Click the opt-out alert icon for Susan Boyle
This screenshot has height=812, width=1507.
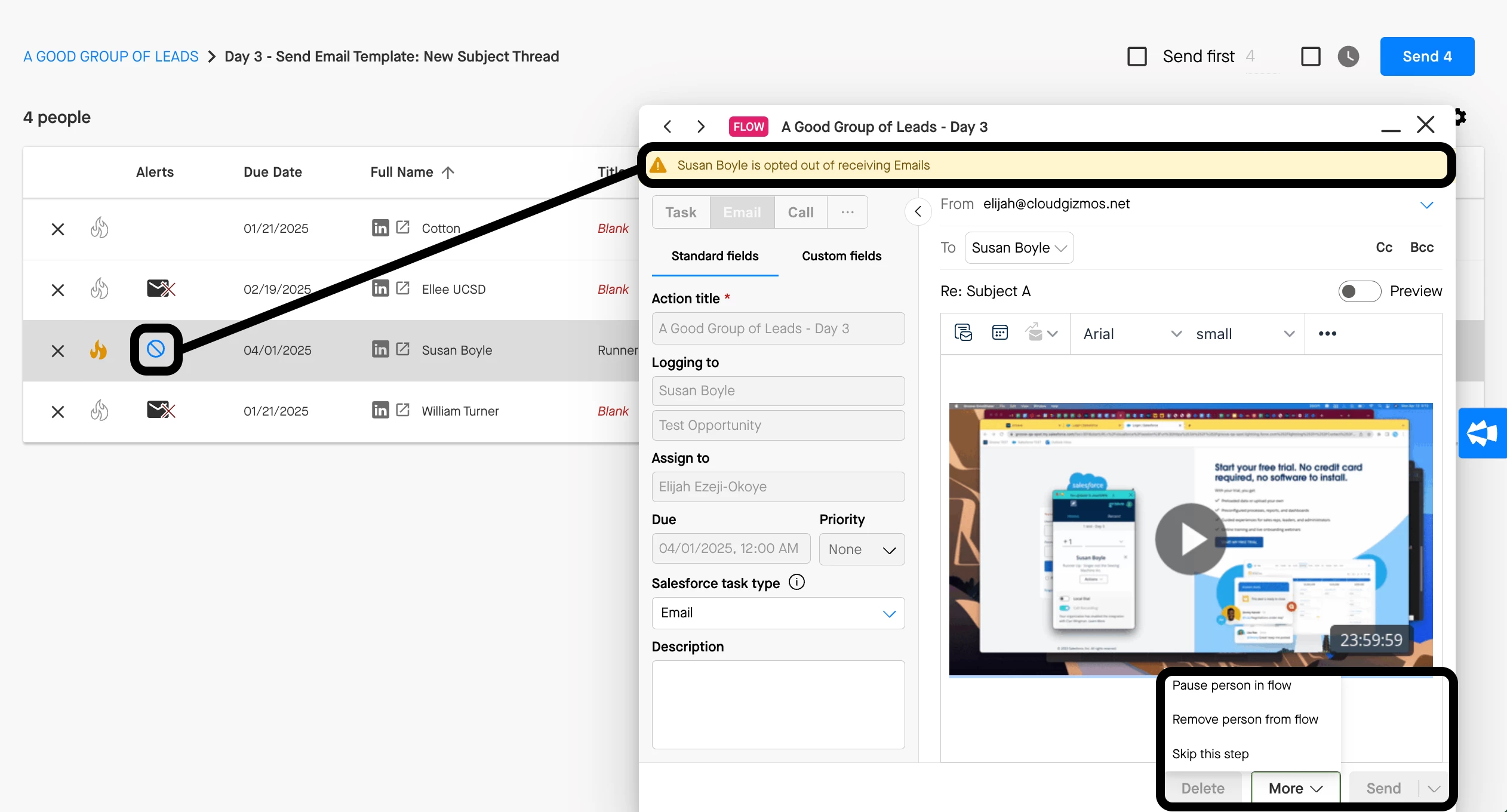[x=156, y=349]
